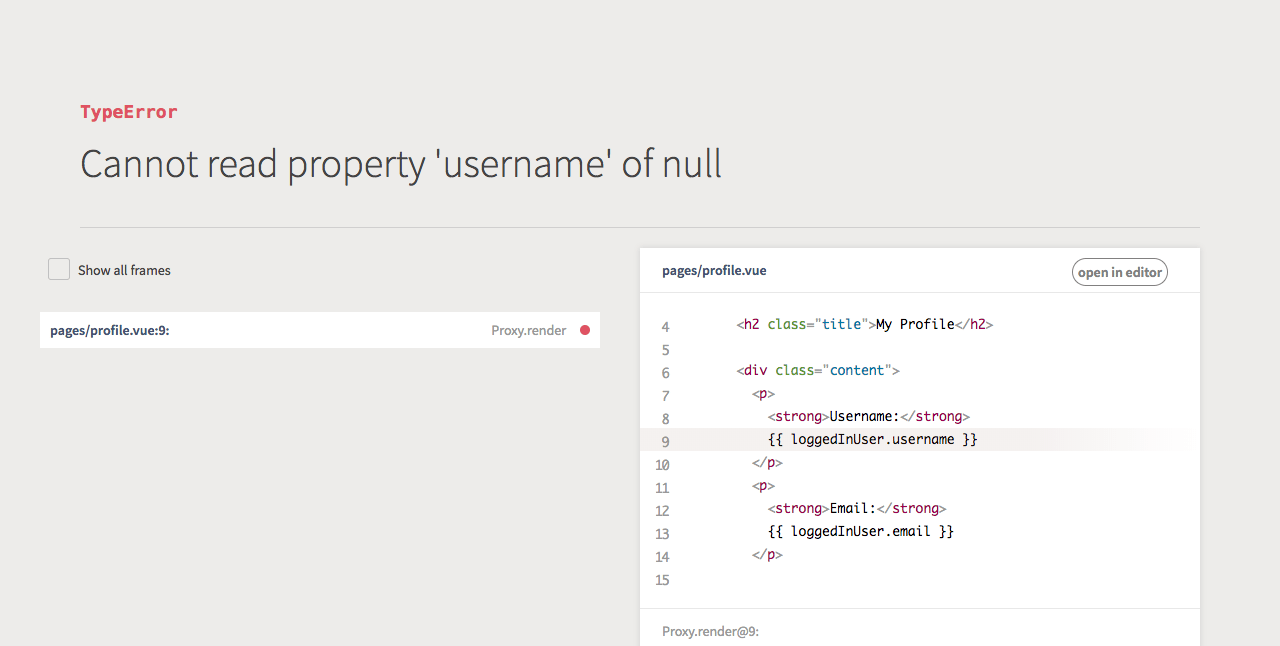Click line number 13 in the gutter
Screen dimensions: 1280x646
point(662,534)
